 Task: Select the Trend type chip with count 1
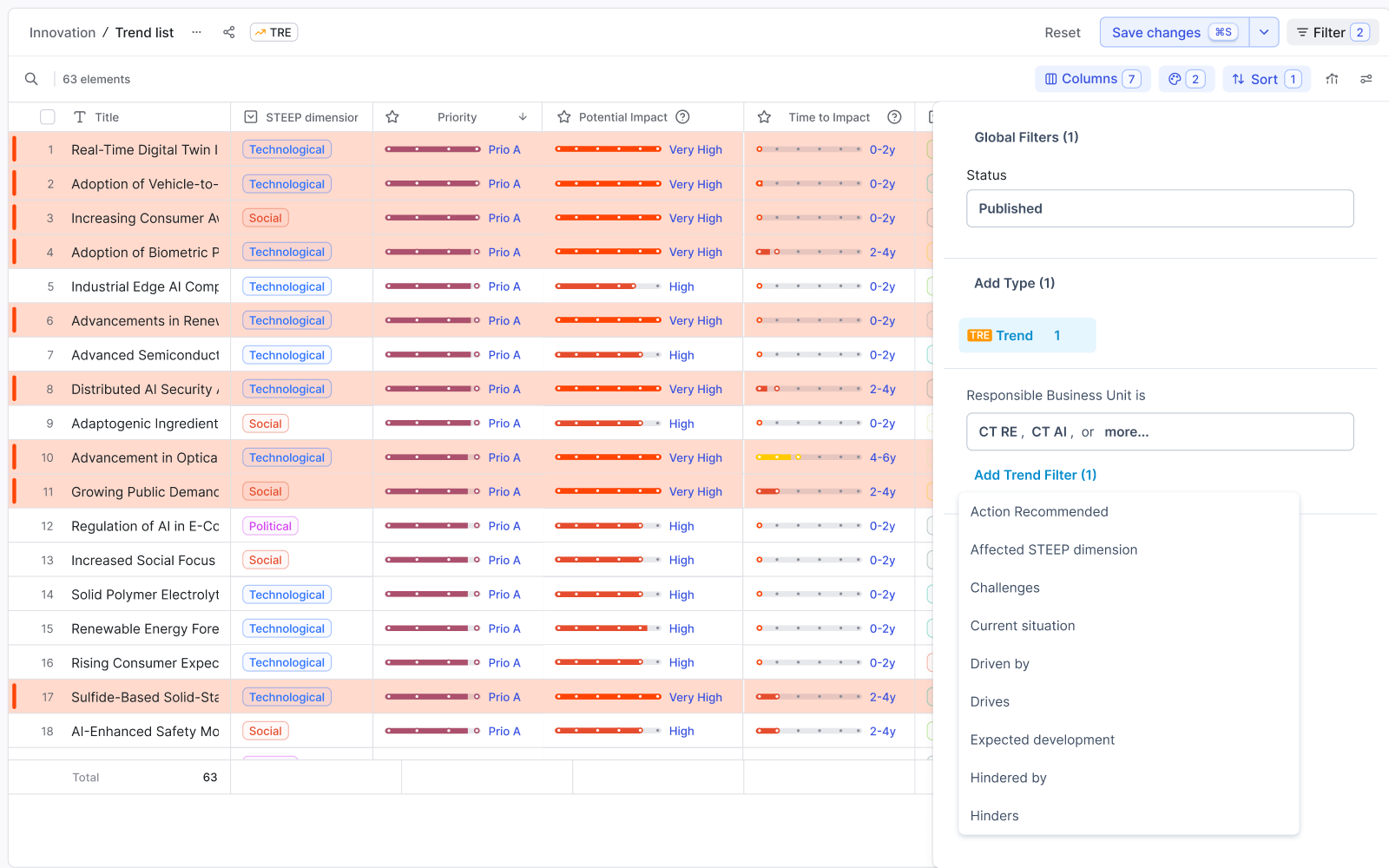(x=1027, y=336)
